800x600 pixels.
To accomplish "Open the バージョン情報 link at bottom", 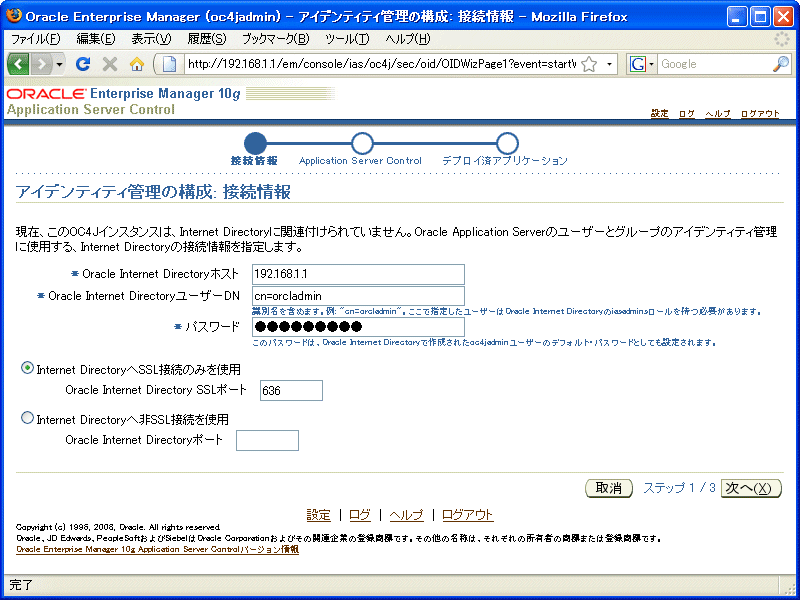I will [x=157, y=549].
